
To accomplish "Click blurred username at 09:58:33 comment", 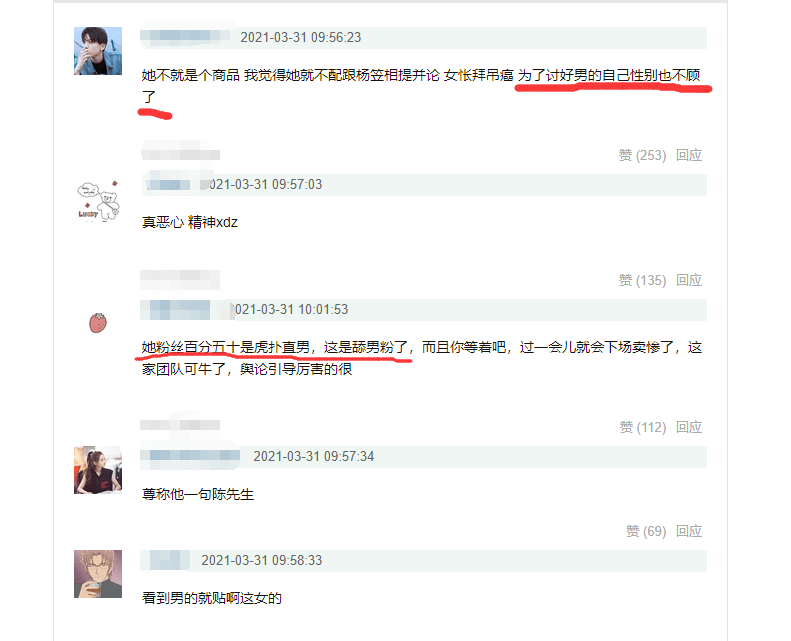I will point(165,560).
